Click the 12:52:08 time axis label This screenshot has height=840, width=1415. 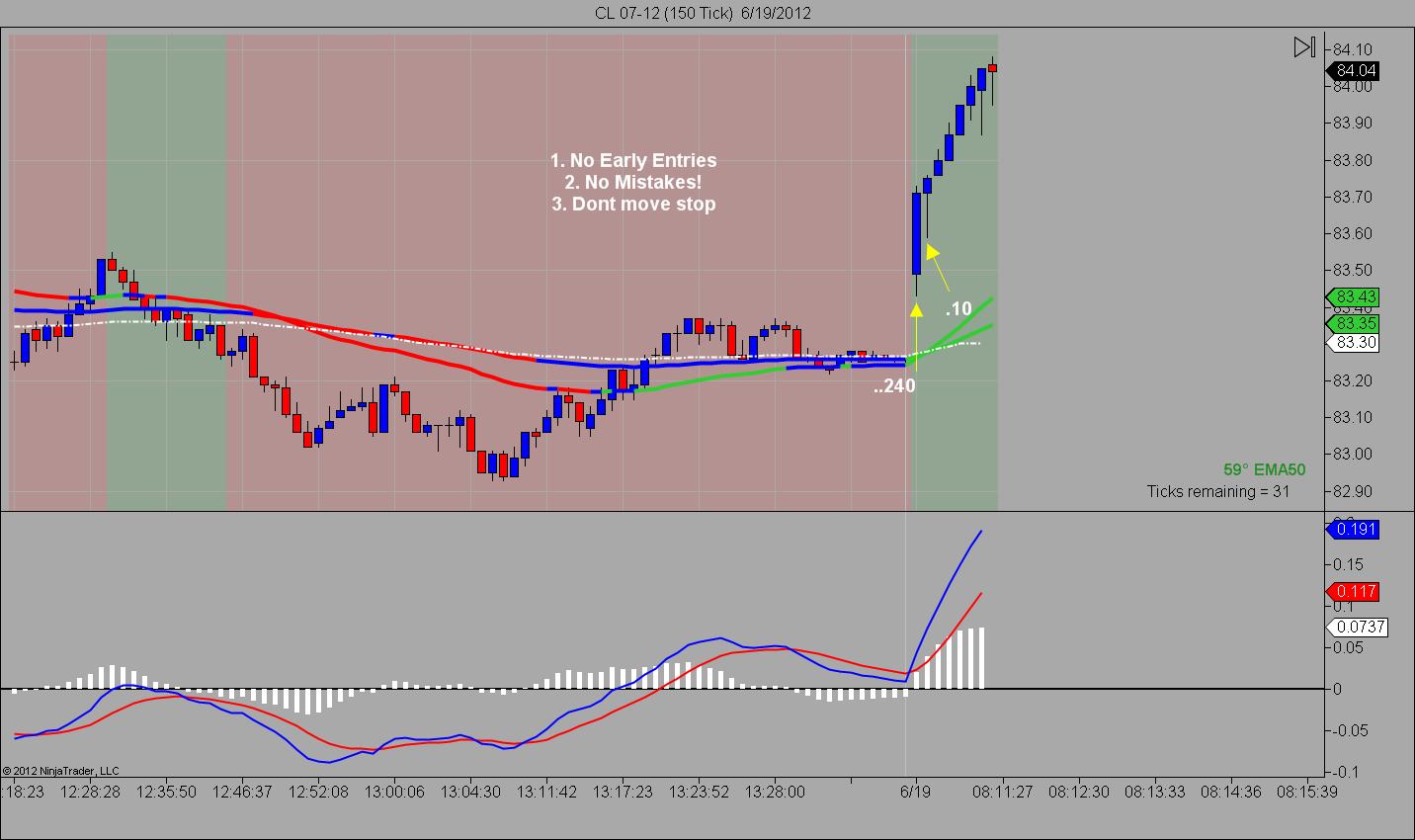318,792
